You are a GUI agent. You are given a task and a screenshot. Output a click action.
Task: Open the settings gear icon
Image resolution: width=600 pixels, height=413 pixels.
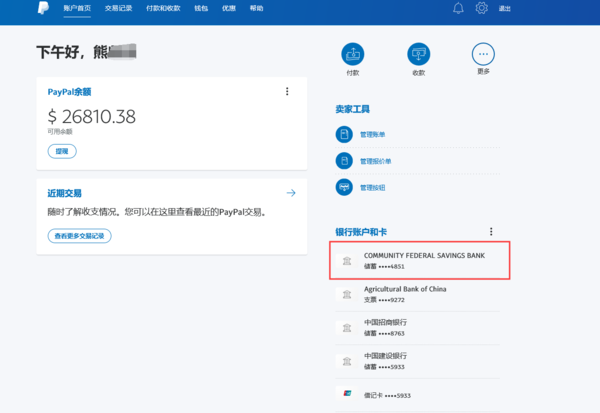pos(481,8)
